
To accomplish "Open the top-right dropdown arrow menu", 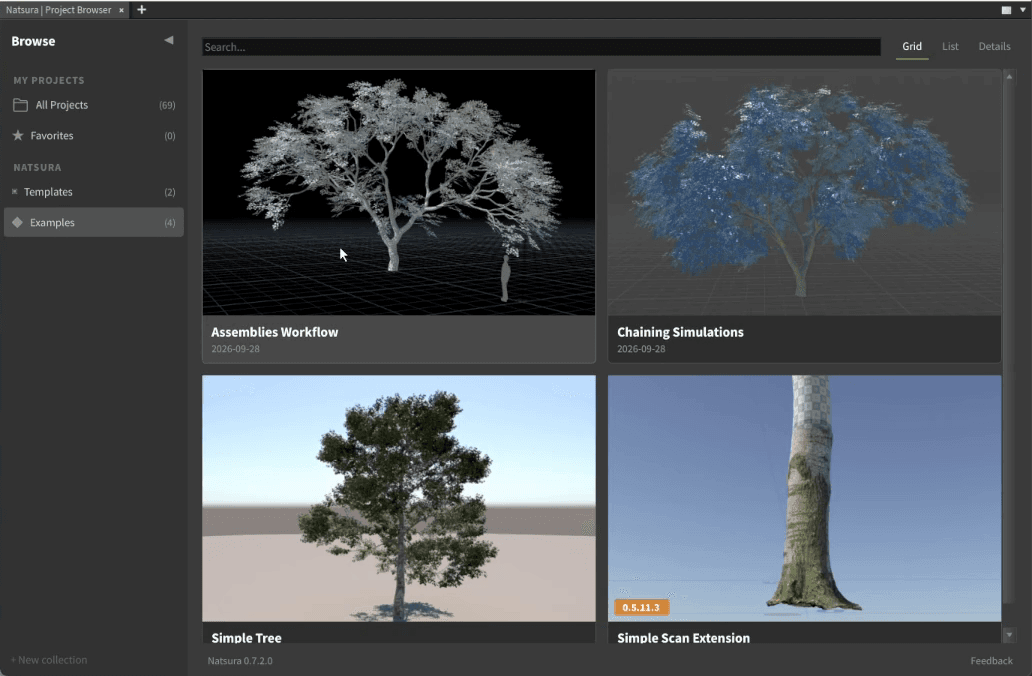I will 1023,10.
